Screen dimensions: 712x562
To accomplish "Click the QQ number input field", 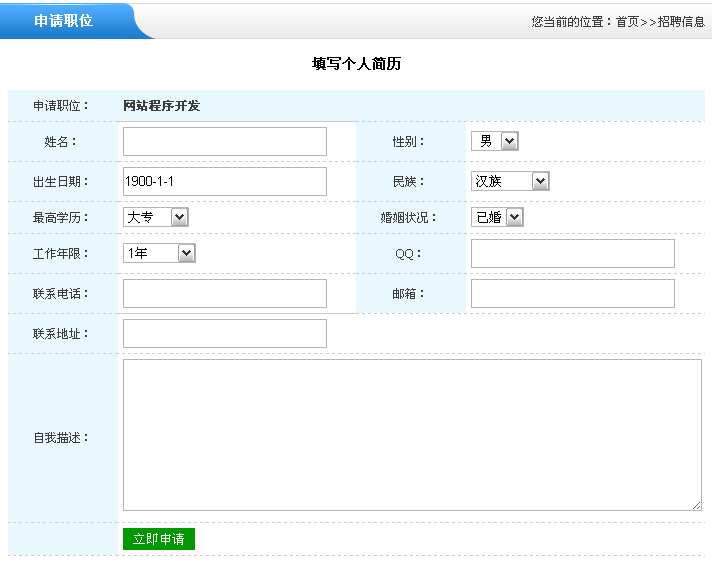I will point(572,254).
